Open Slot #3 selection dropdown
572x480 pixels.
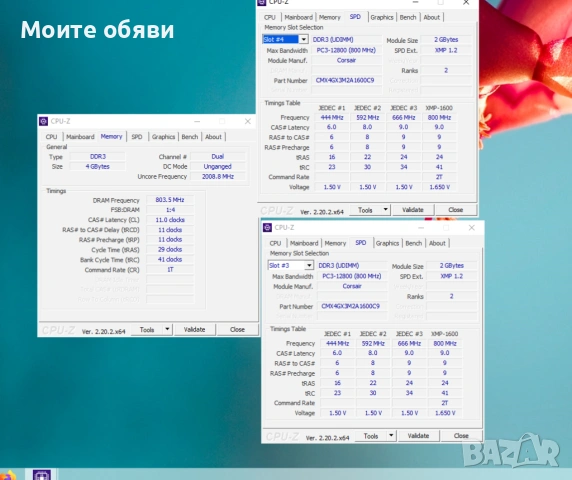pyautogui.click(x=309, y=265)
